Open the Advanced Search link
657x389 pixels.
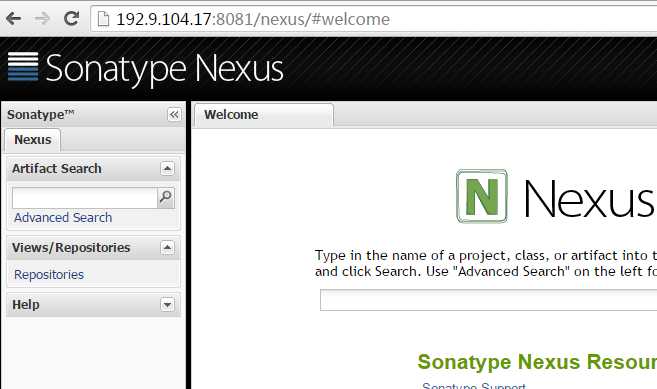click(x=63, y=218)
